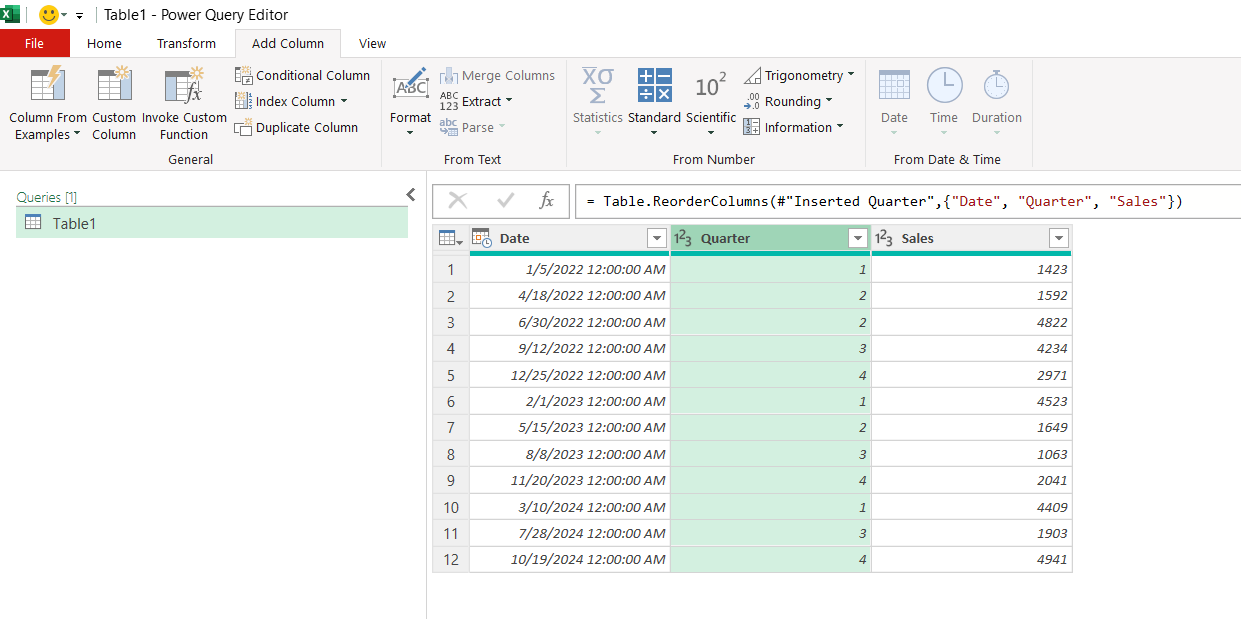Open the Sales column filter dropdown

(1059, 238)
